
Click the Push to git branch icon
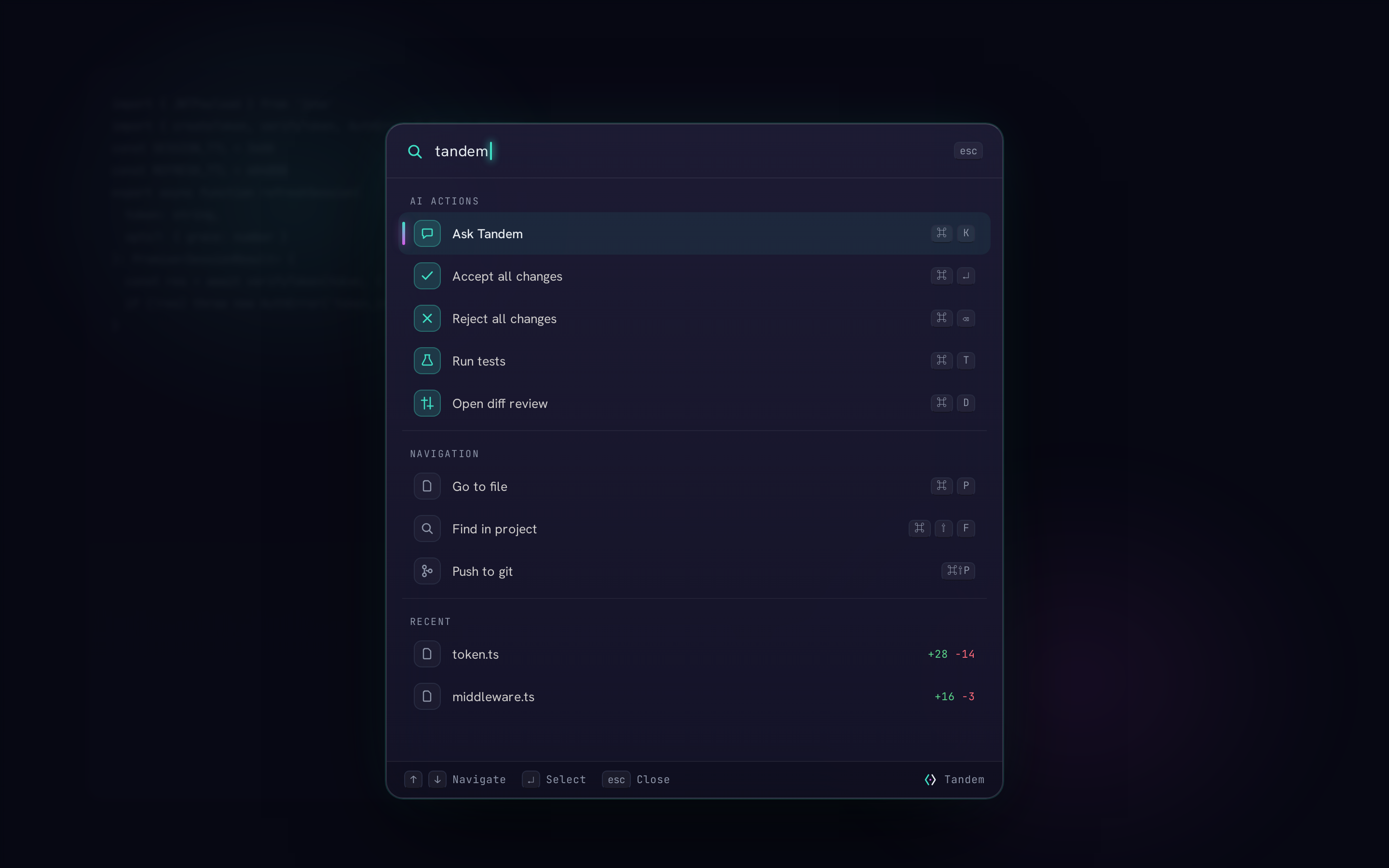427,571
